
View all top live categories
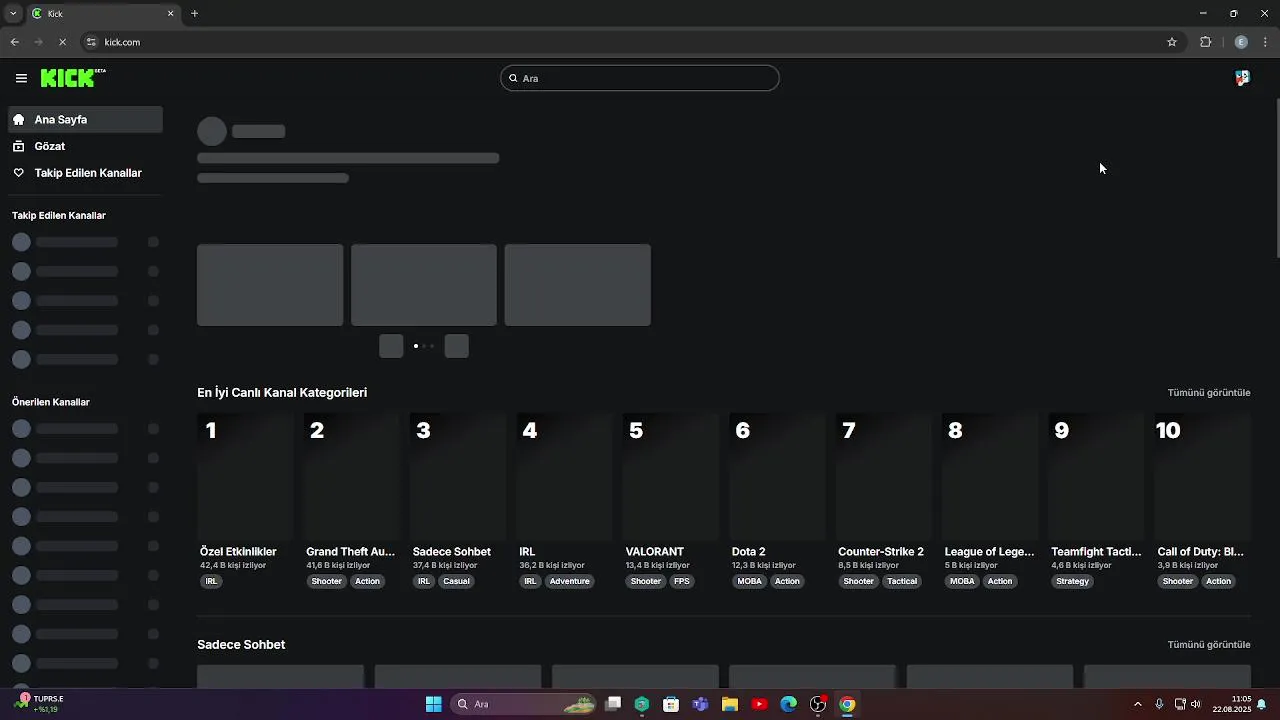(x=1209, y=392)
